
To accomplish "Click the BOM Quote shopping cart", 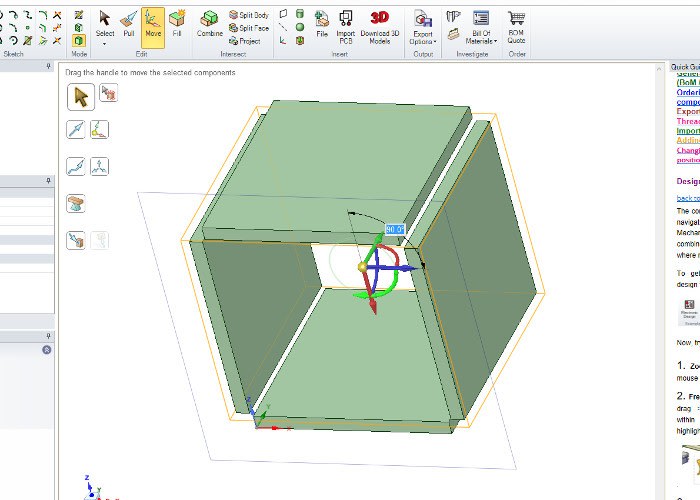I will click(x=516, y=27).
